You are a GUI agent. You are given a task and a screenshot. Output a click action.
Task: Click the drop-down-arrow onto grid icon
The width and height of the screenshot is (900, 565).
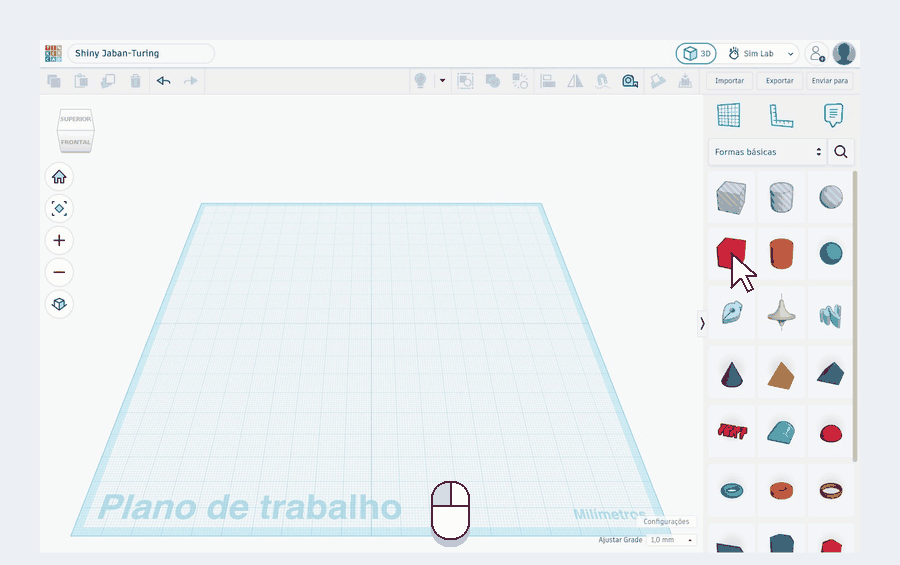click(x=685, y=81)
